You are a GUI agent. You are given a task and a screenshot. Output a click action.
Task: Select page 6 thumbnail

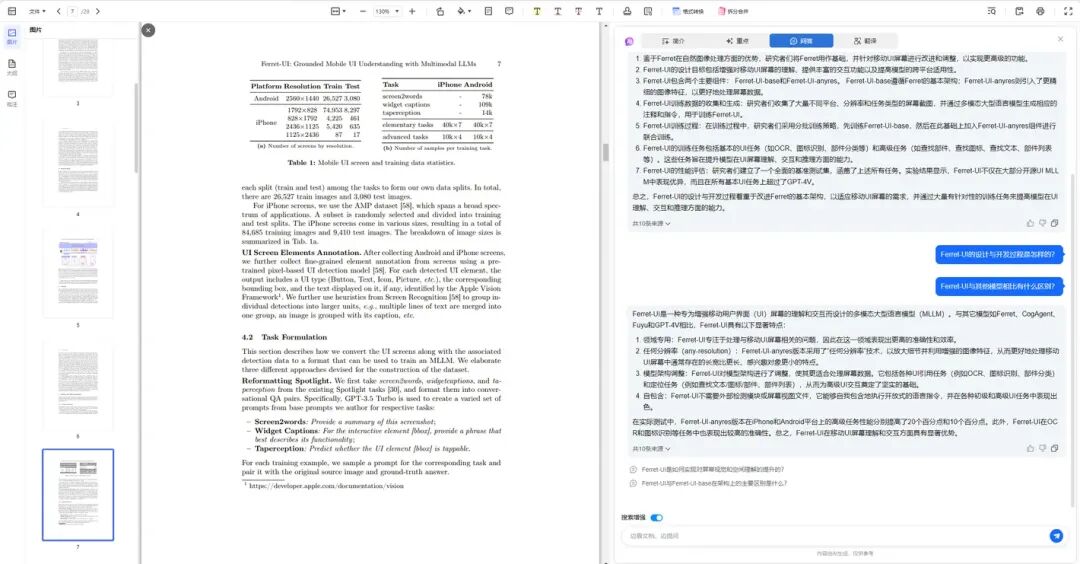click(x=78, y=383)
